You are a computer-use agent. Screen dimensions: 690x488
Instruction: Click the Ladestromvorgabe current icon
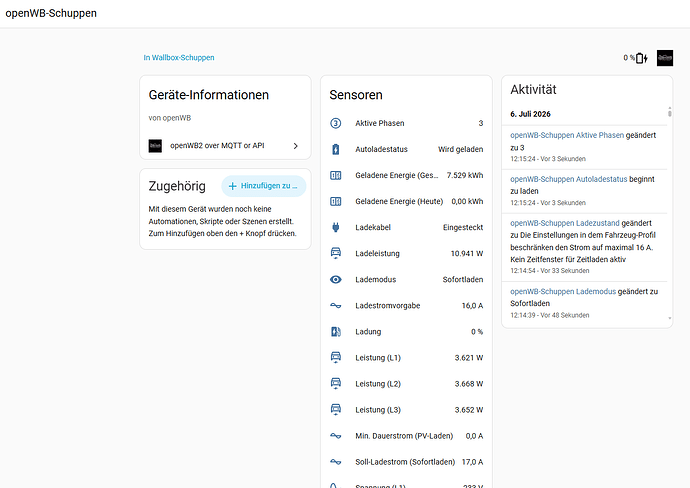click(x=335, y=305)
